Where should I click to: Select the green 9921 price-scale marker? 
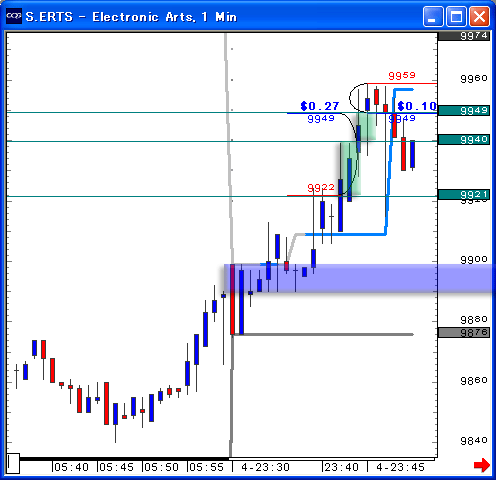464,194
